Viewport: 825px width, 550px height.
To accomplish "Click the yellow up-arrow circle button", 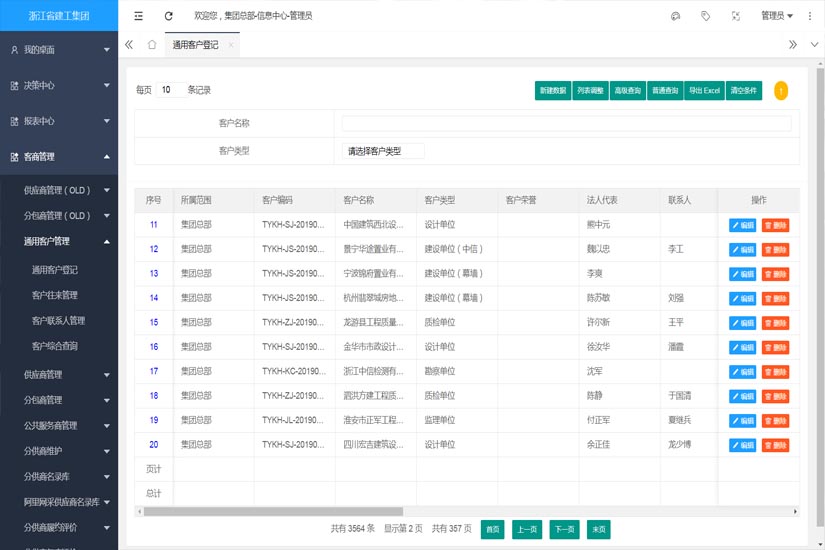I will pyautogui.click(x=780, y=91).
